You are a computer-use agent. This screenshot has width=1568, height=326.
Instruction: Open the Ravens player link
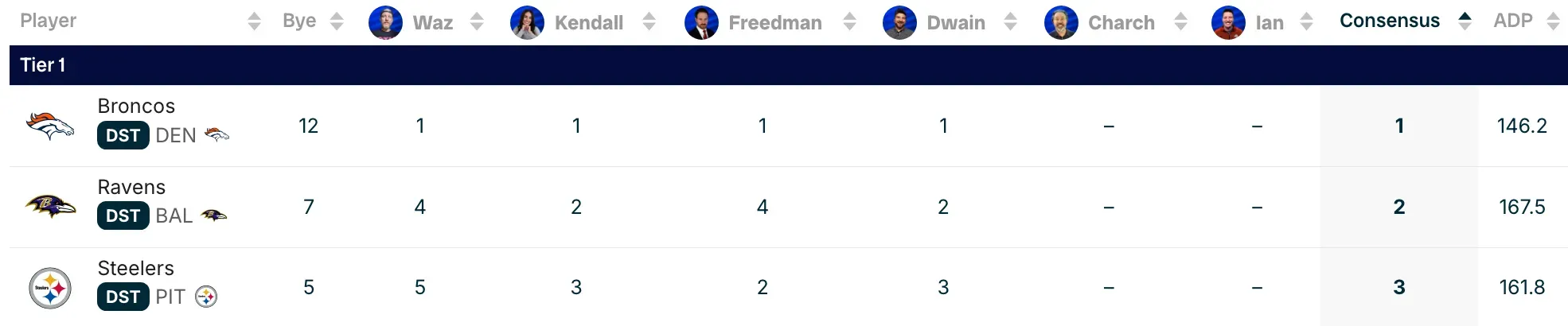[131, 188]
